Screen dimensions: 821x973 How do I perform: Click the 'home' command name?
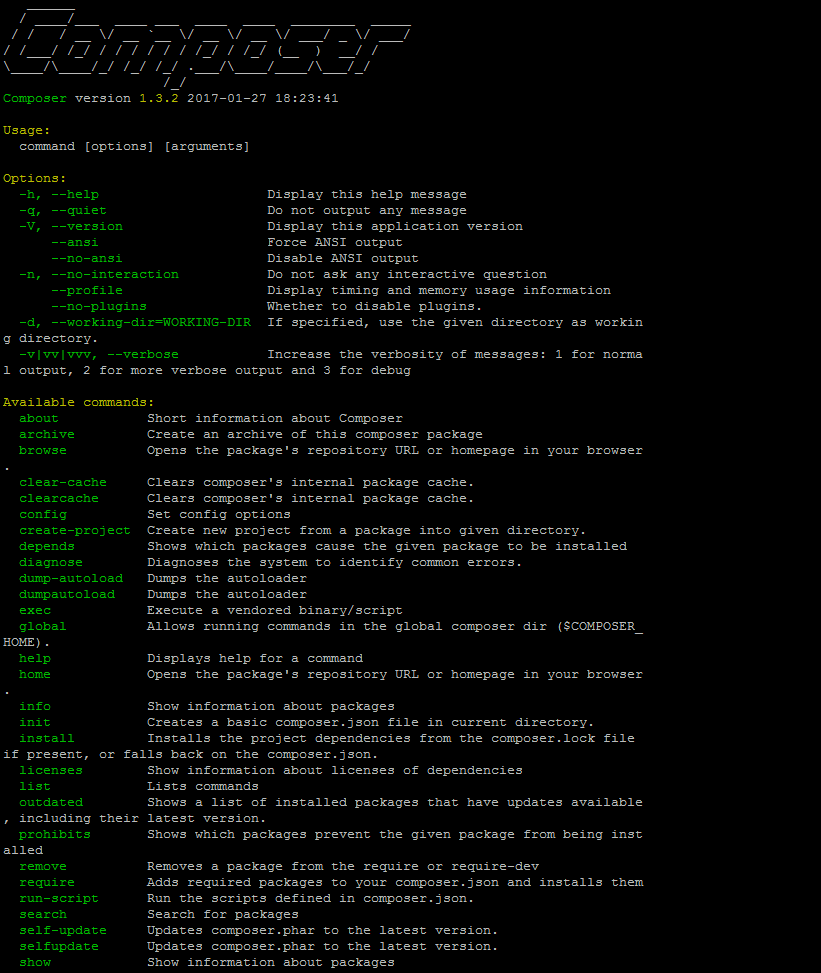coord(35,675)
